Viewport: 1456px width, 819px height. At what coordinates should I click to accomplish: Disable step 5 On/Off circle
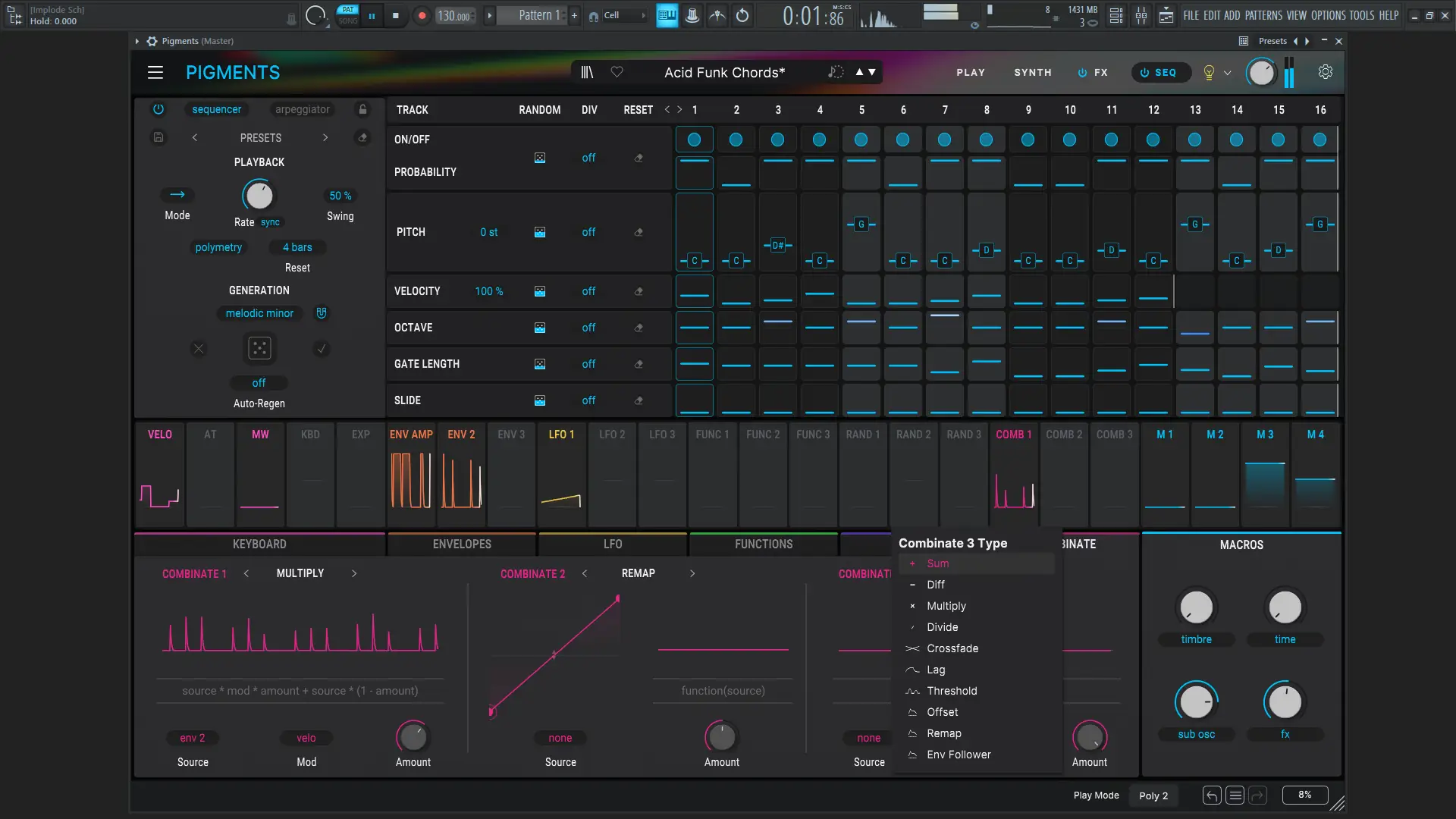[861, 140]
